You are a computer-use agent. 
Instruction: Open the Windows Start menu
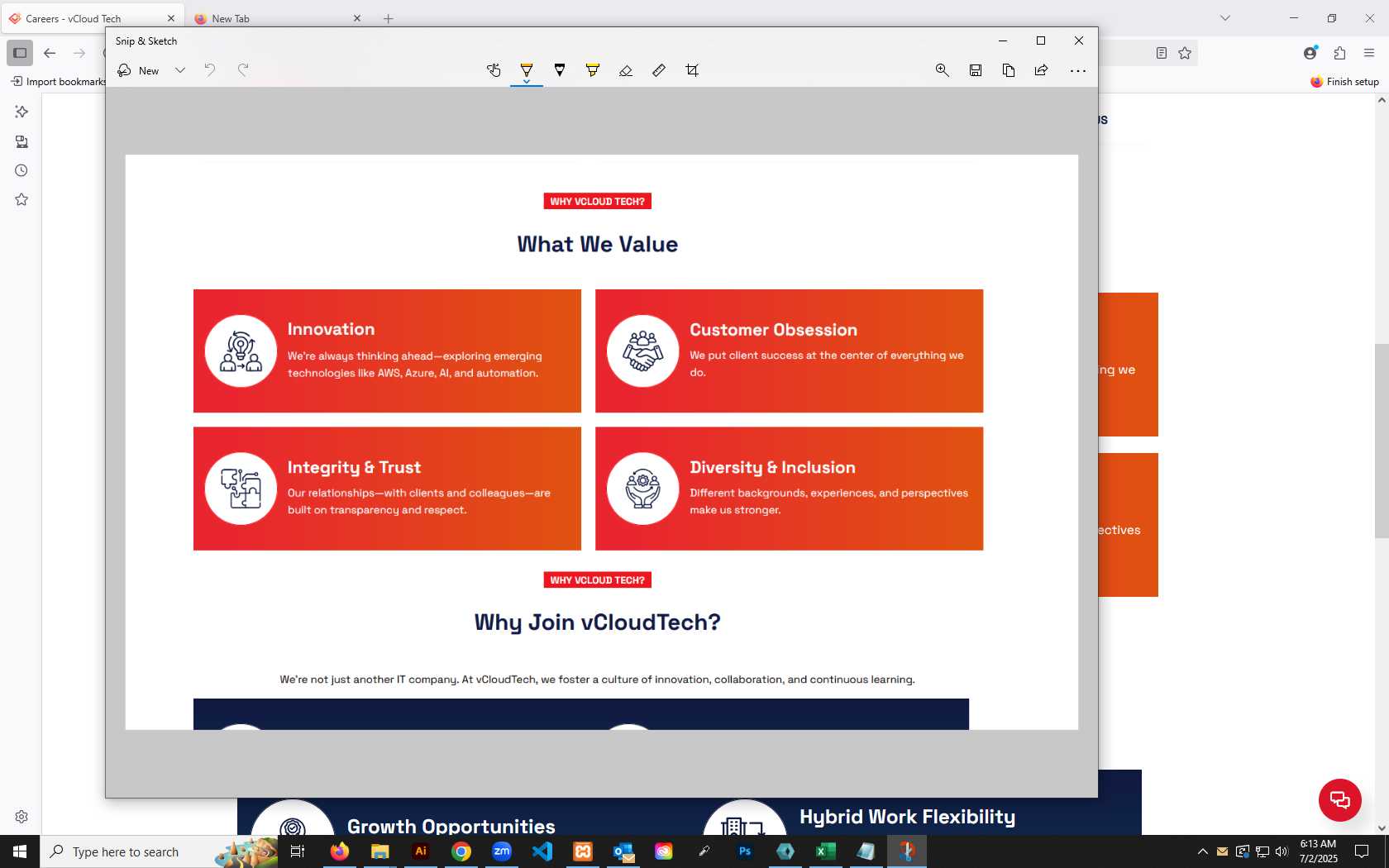tap(20, 851)
